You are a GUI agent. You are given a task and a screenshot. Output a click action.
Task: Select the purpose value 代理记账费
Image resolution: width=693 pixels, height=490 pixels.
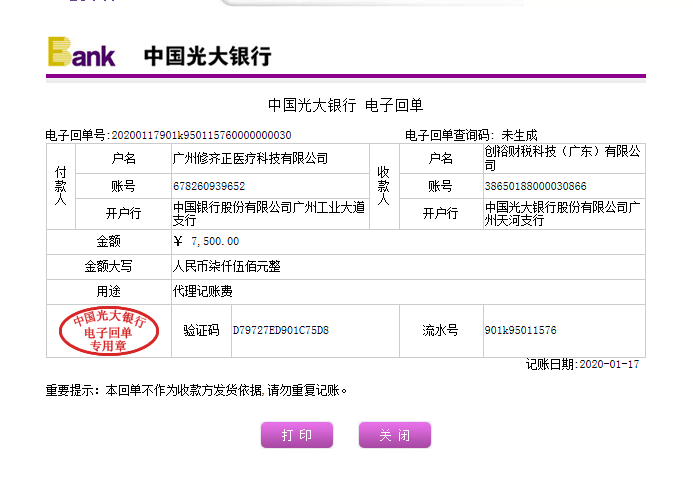click(x=202, y=291)
